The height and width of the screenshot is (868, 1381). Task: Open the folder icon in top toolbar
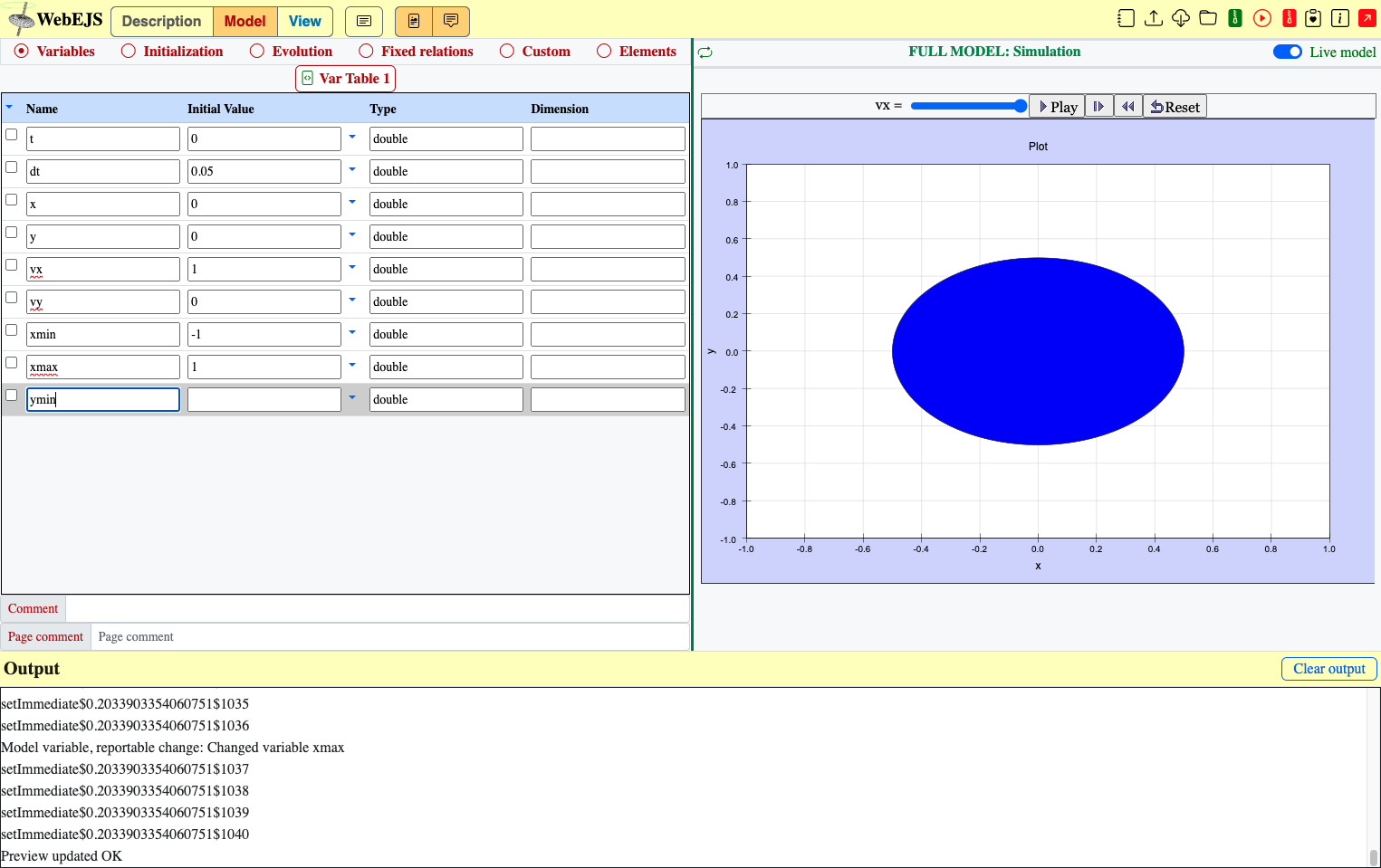click(x=1208, y=18)
